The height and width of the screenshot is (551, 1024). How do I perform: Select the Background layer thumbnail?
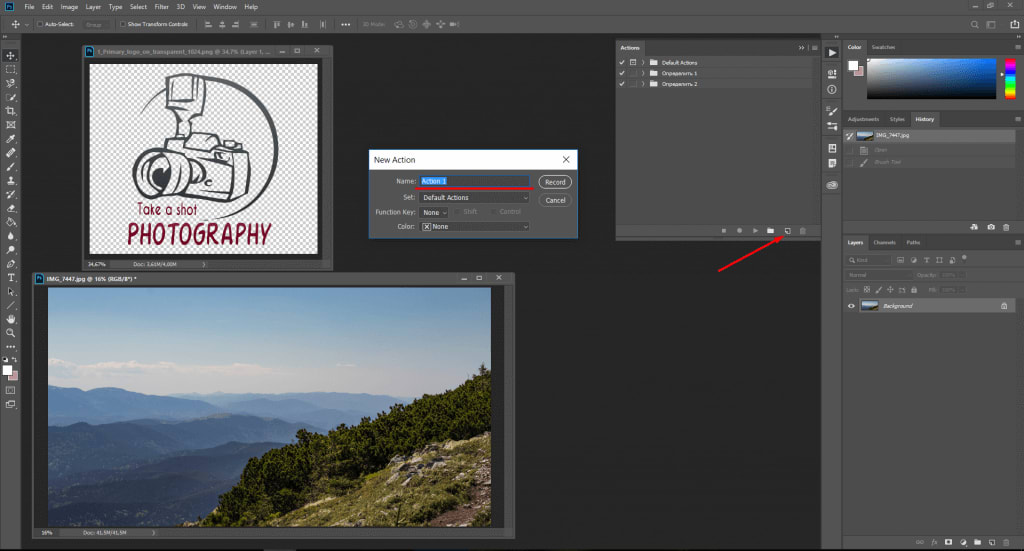point(869,306)
